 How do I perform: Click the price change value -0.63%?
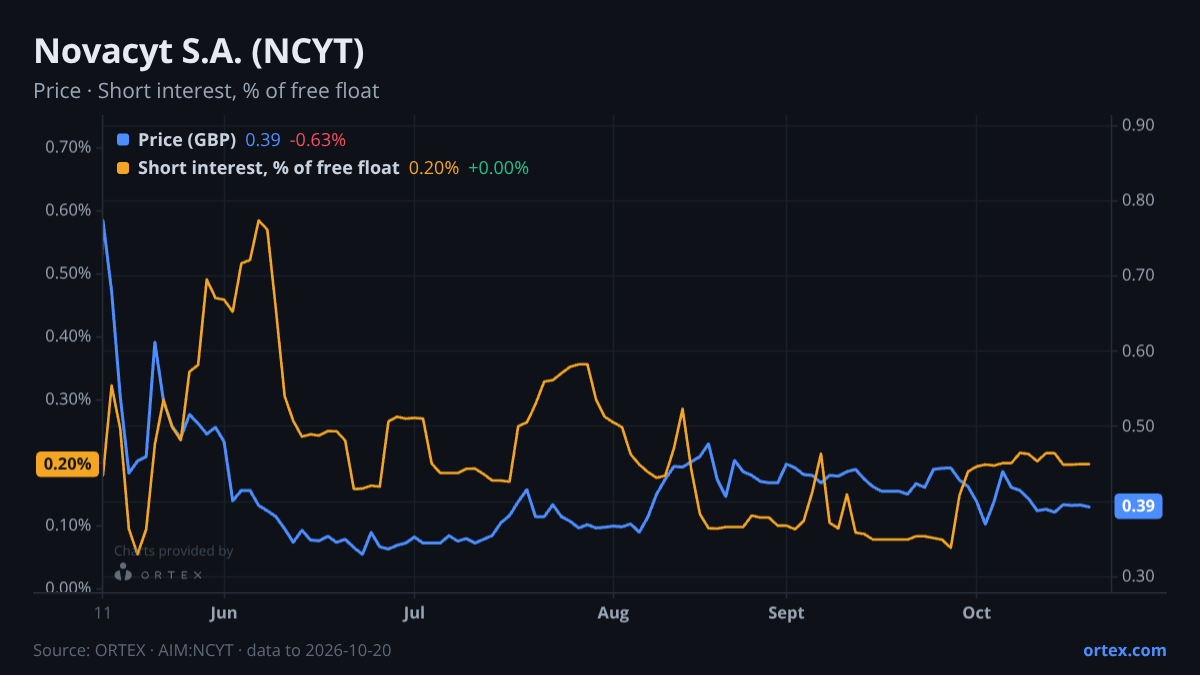(x=318, y=140)
